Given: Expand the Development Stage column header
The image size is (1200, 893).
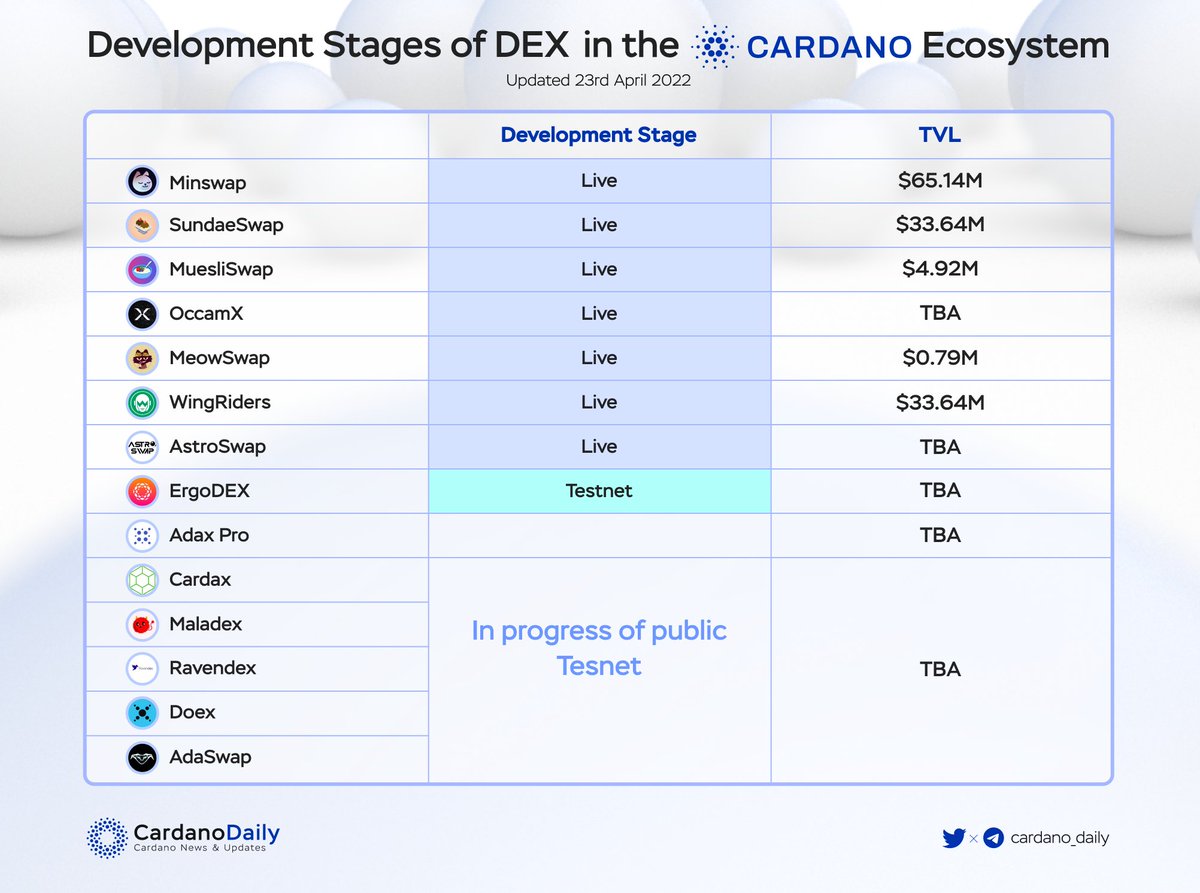Looking at the screenshot, I should tap(599, 135).
